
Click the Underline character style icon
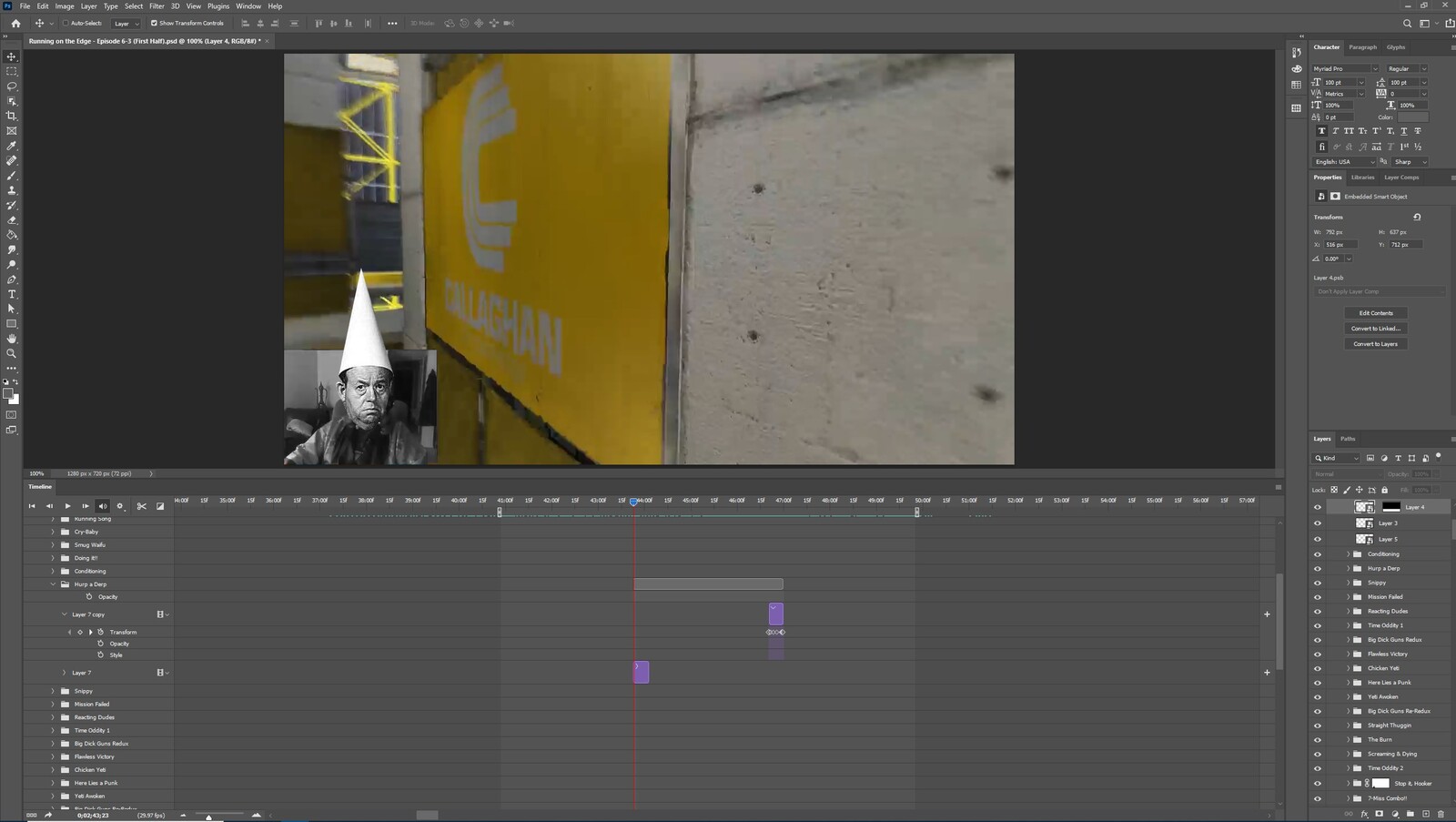[1403, 131]
